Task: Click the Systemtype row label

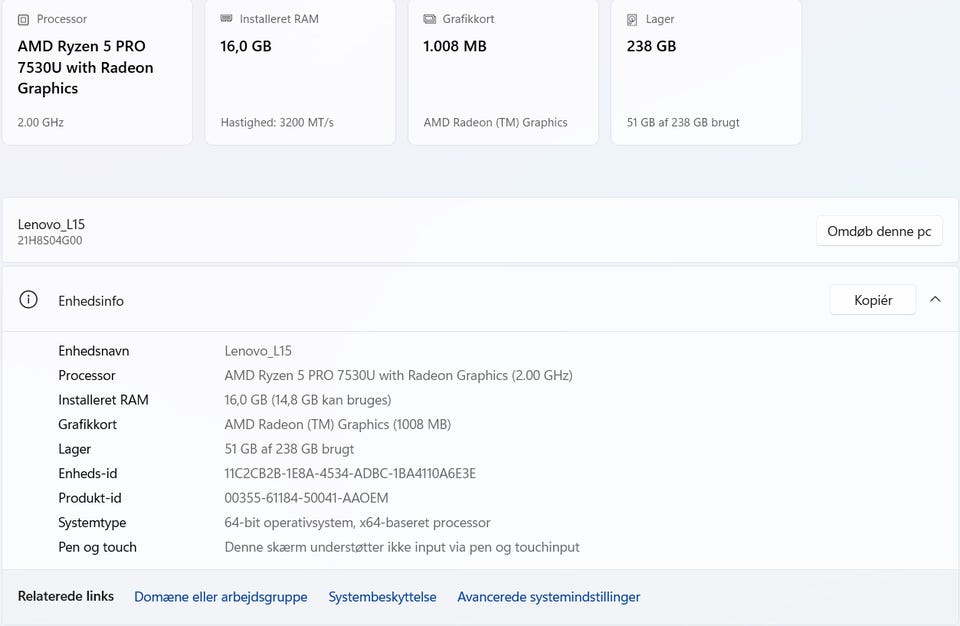Action: pyautogui.click(x=92, y=522)
